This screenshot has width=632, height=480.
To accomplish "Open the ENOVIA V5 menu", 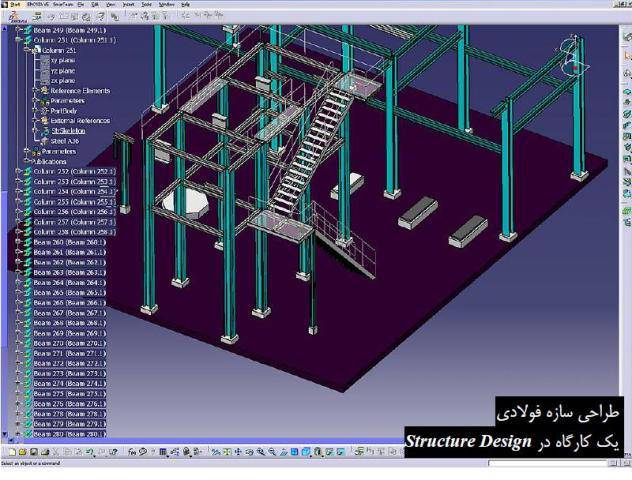I will 37,4.
